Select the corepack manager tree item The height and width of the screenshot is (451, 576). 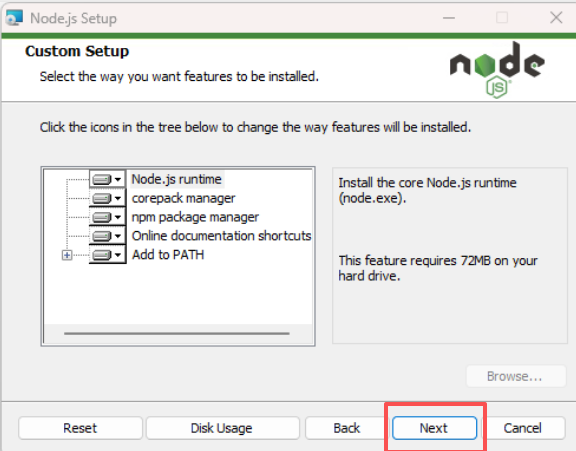[x=183, y=198]
